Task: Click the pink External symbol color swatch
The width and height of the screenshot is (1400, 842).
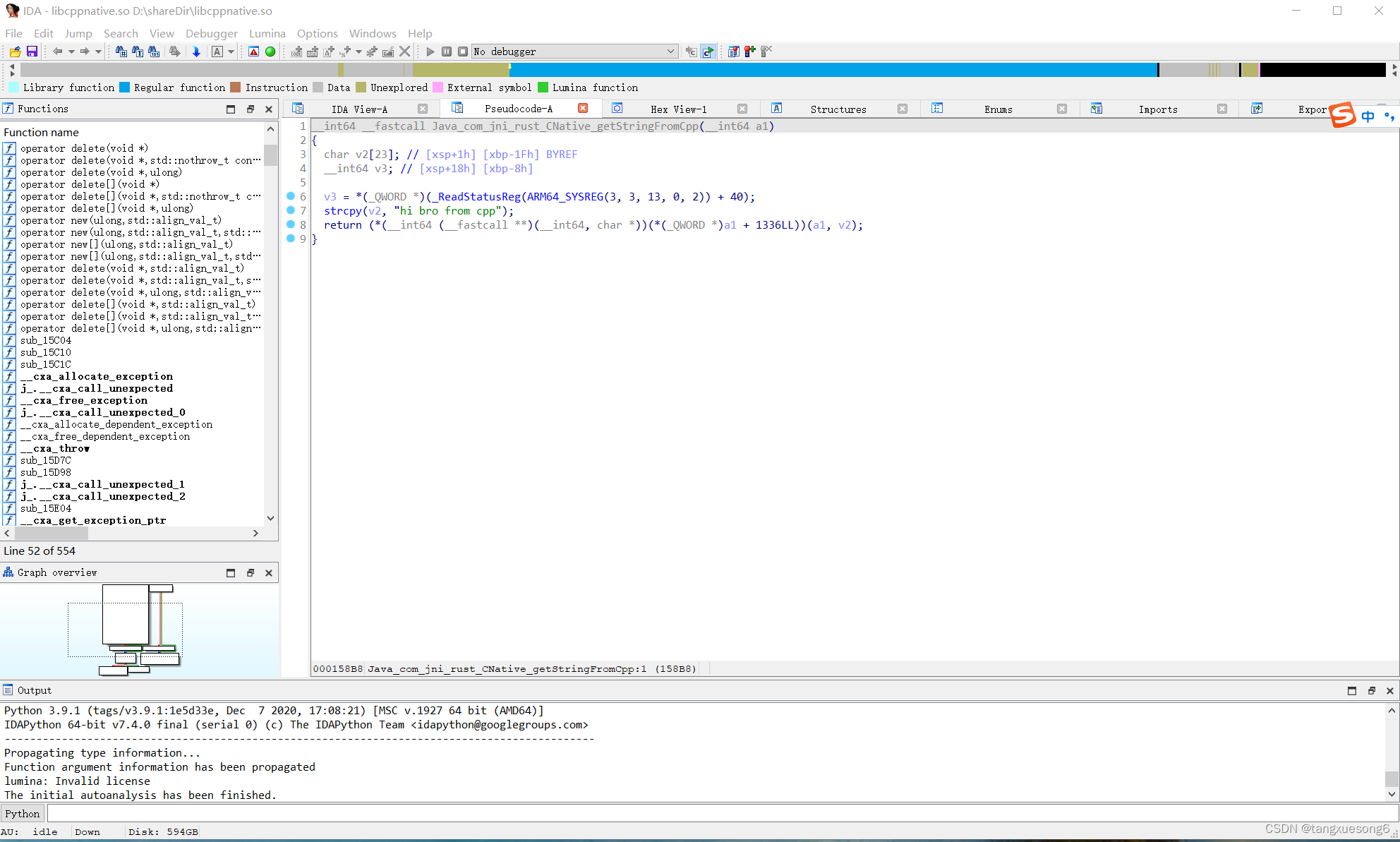Action: click(x=437, y=88)
